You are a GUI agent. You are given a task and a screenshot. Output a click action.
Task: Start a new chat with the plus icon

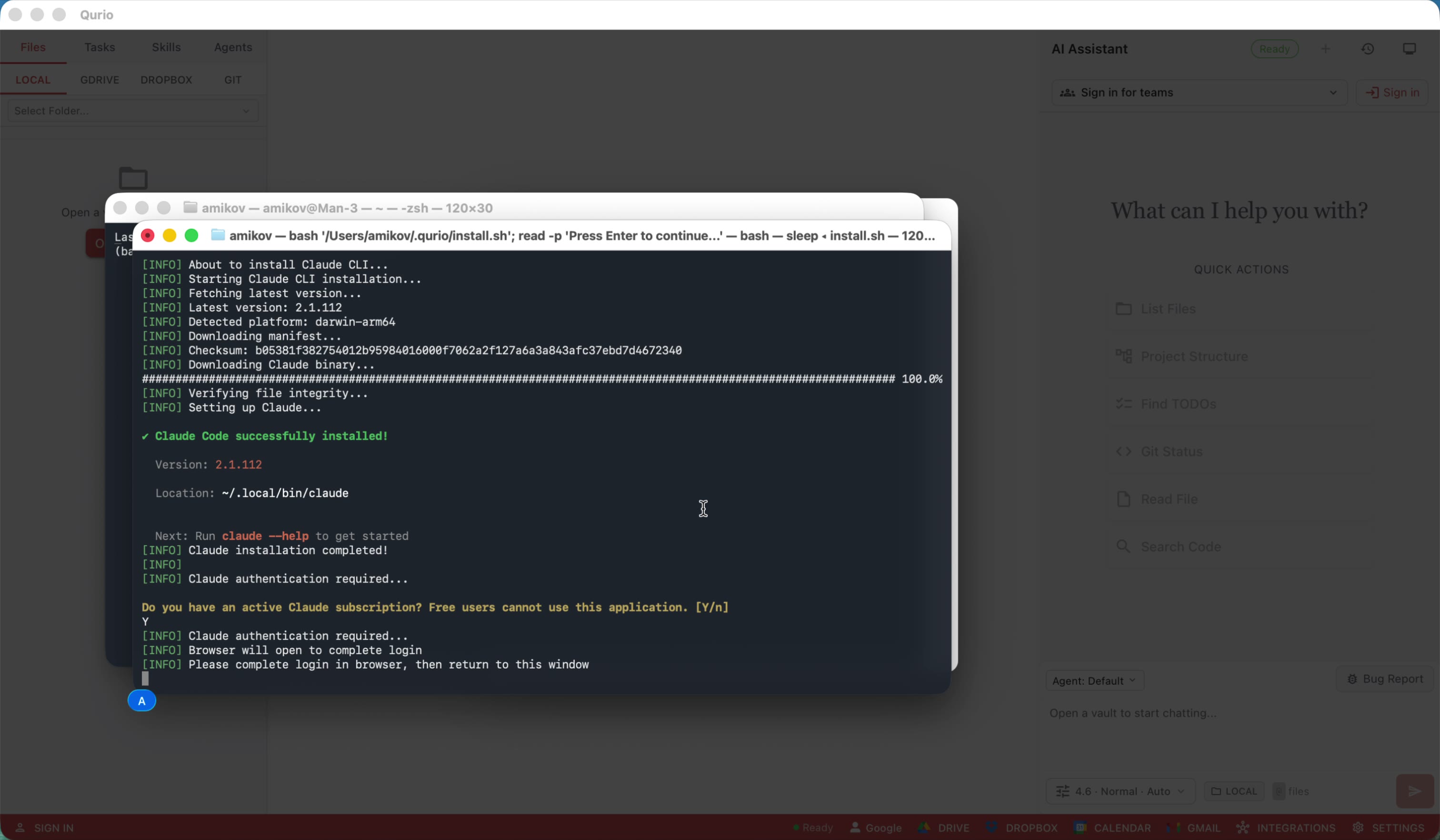coord(1327,49)
